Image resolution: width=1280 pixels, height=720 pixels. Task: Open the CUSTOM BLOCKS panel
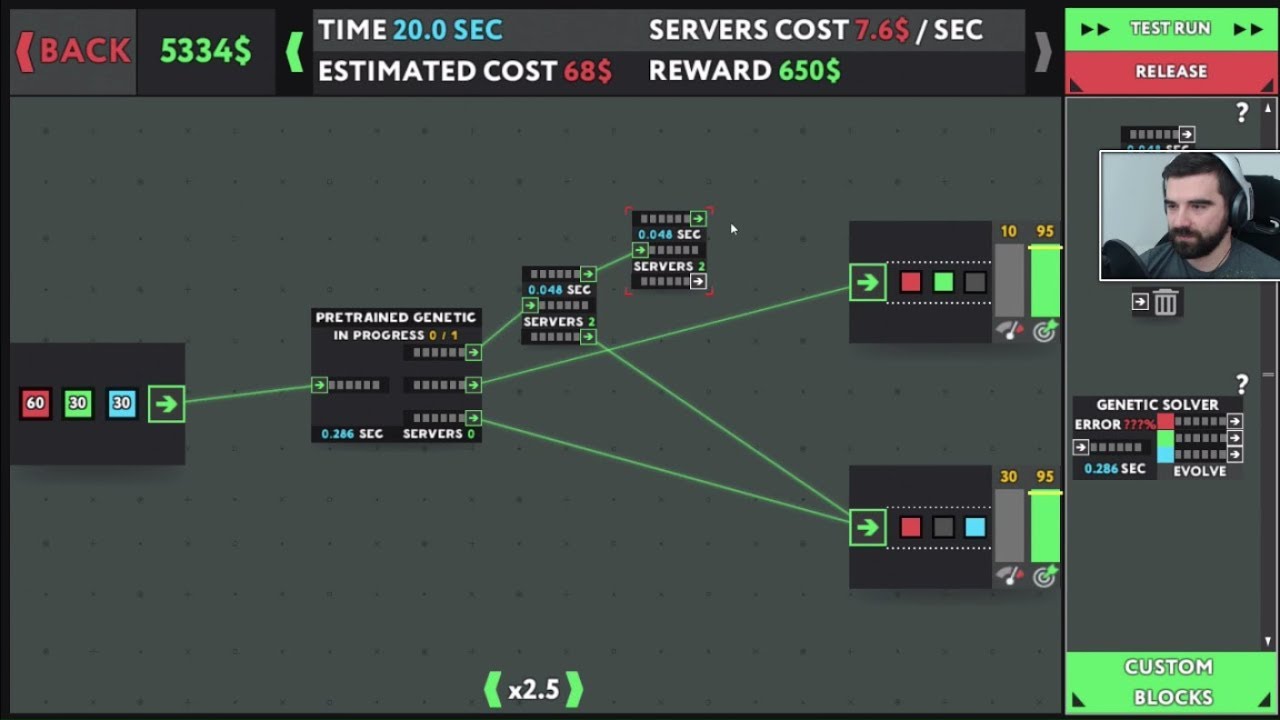[x=1169, y=683]
